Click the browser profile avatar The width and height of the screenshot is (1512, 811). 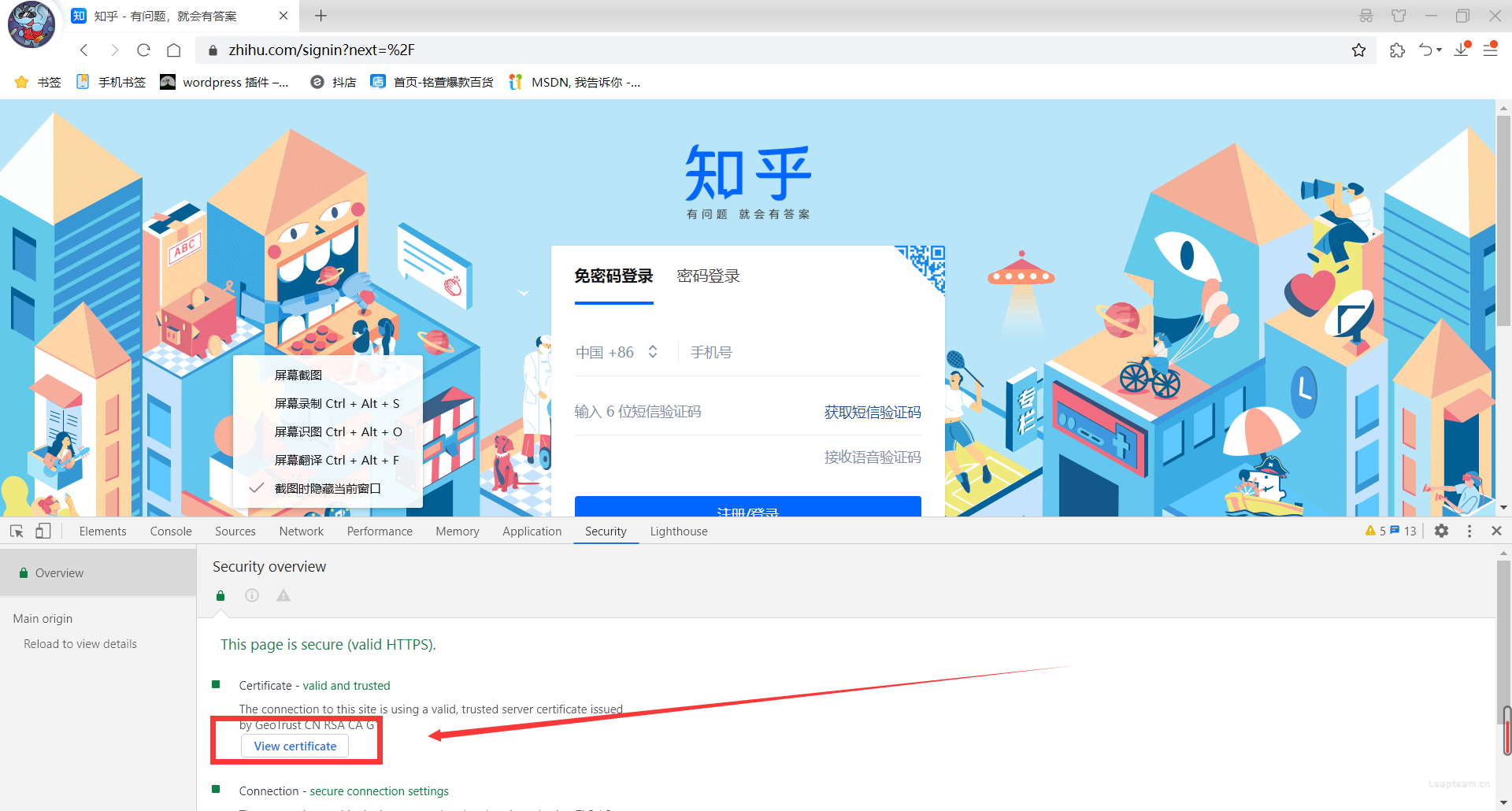coord(31,24)
